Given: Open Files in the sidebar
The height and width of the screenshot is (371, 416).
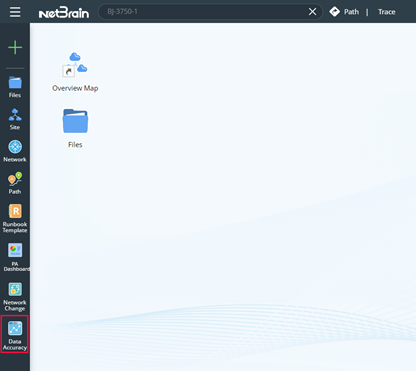Looking at the screenshot, I should [x=15, y=87].
